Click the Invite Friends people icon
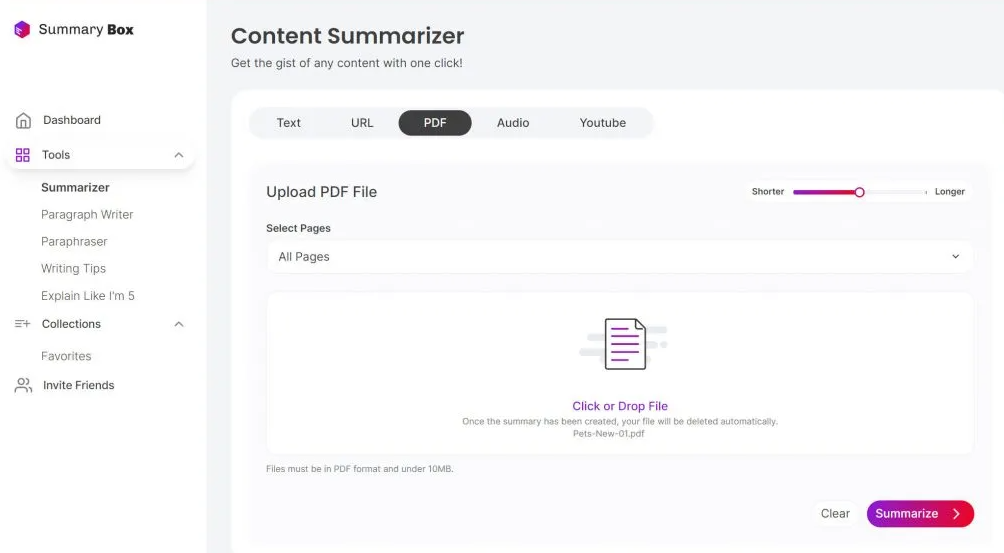The width and height of the screenshot is (1004, 553). point(23,385)
